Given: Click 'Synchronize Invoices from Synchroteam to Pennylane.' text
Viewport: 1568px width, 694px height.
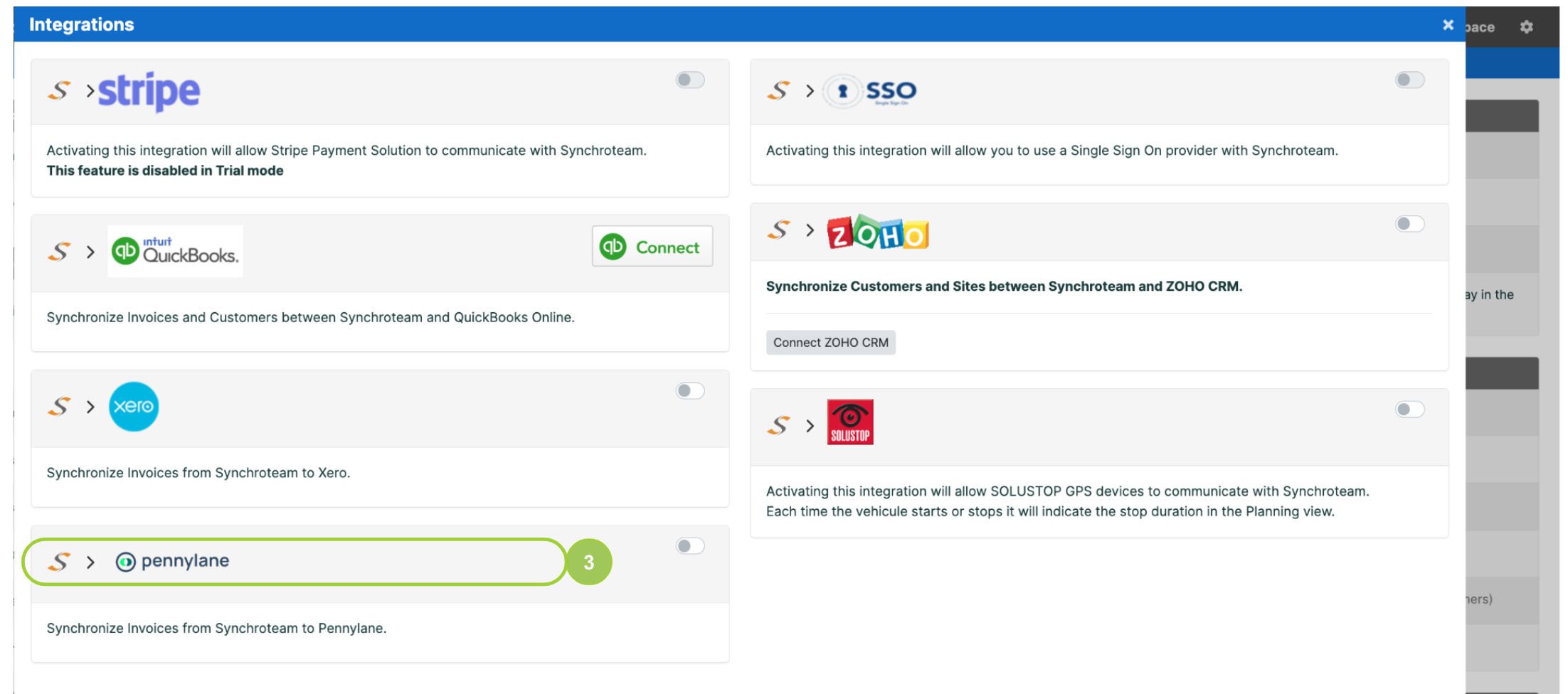Looking at the screenshot, I should tap(217, 629).
